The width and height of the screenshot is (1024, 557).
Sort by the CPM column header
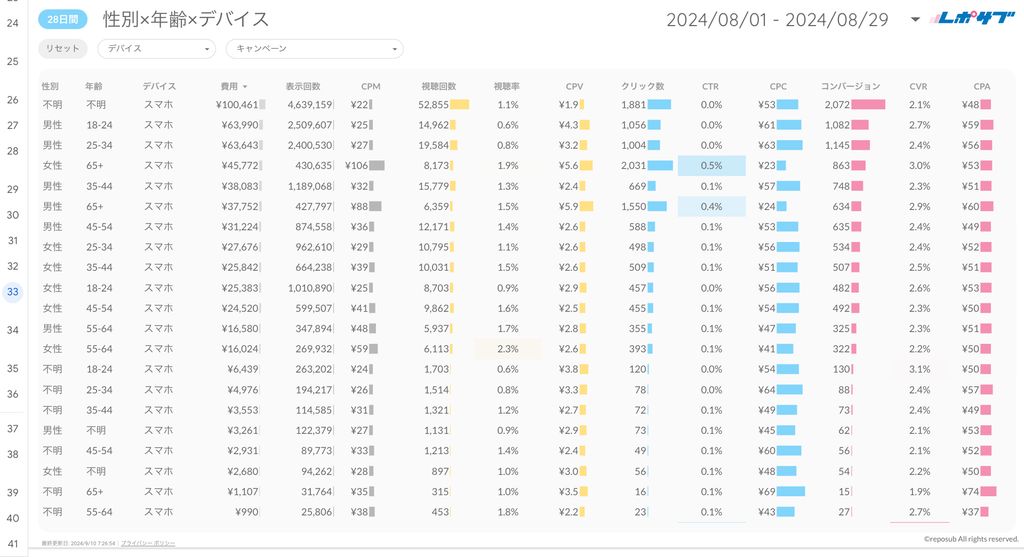[370, 86]
